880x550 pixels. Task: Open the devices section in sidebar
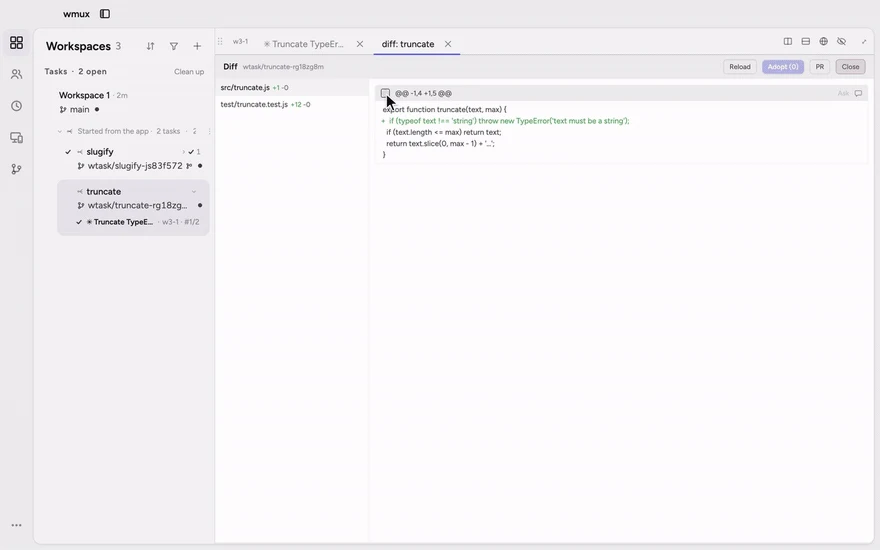pos(16,138)
